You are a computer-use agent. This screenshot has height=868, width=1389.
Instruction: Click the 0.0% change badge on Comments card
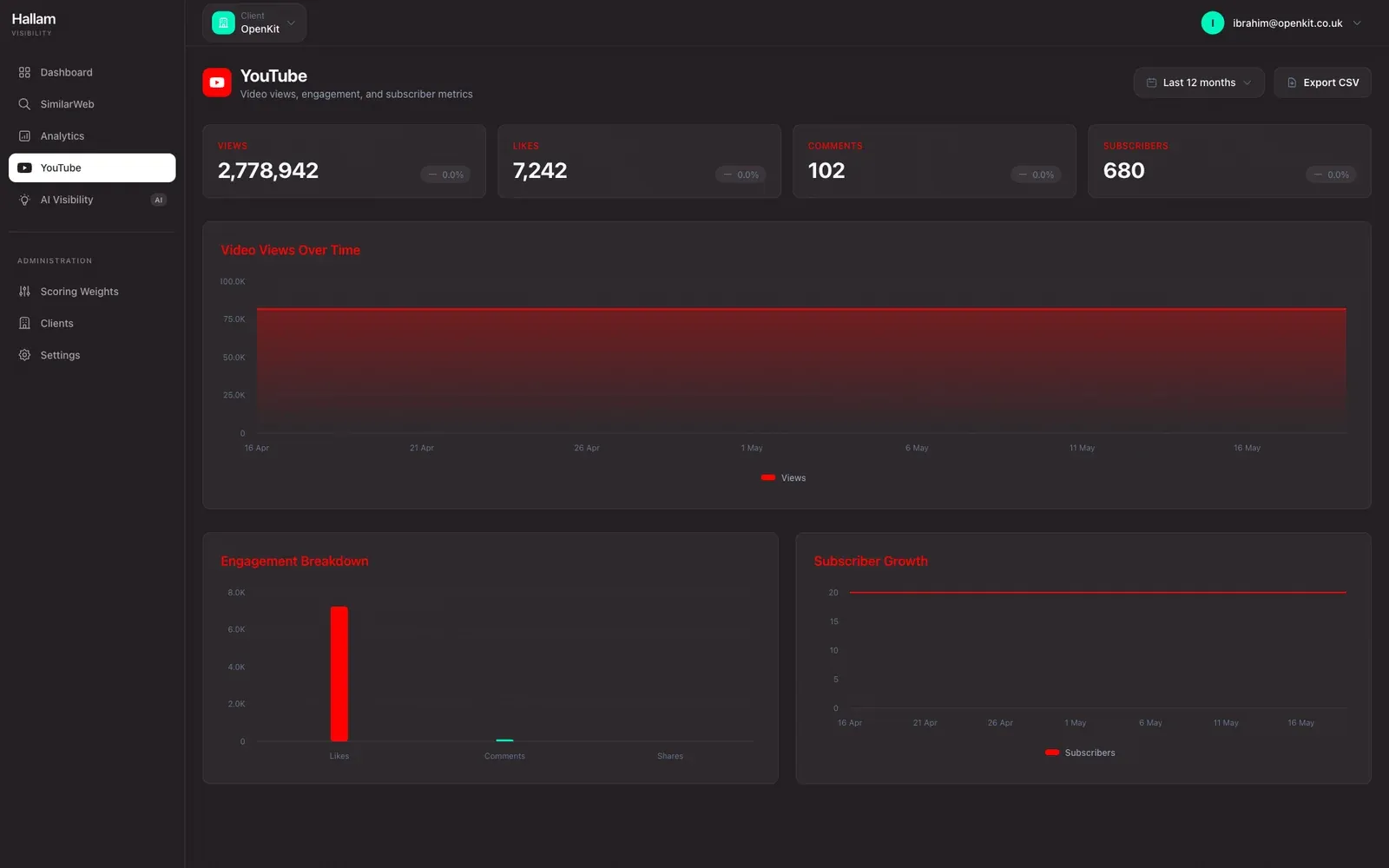pyautogui.click(x=1037, y=174)
